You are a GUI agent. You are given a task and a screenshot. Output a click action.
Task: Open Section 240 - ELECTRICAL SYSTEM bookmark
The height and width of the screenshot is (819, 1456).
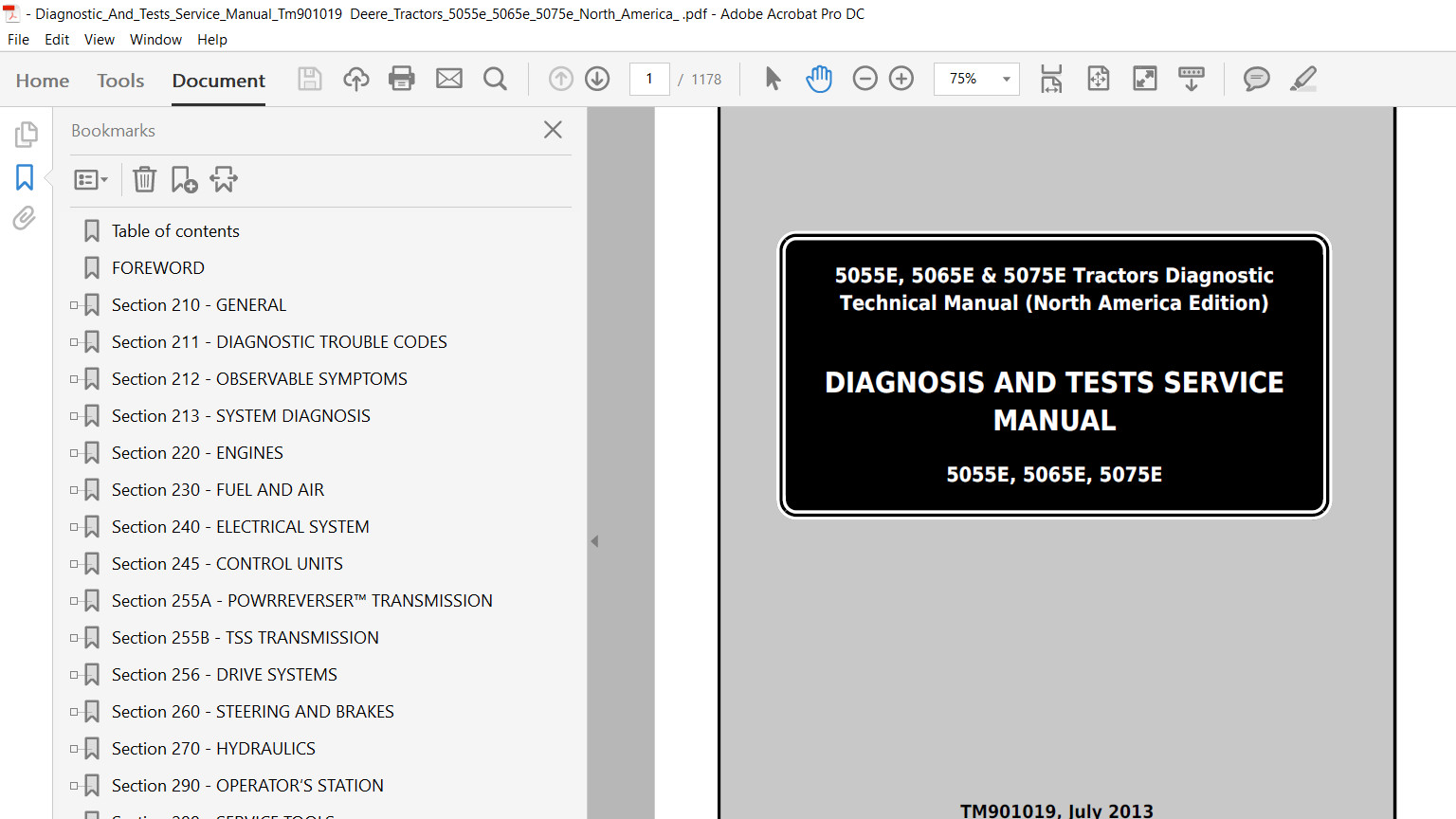241,527
